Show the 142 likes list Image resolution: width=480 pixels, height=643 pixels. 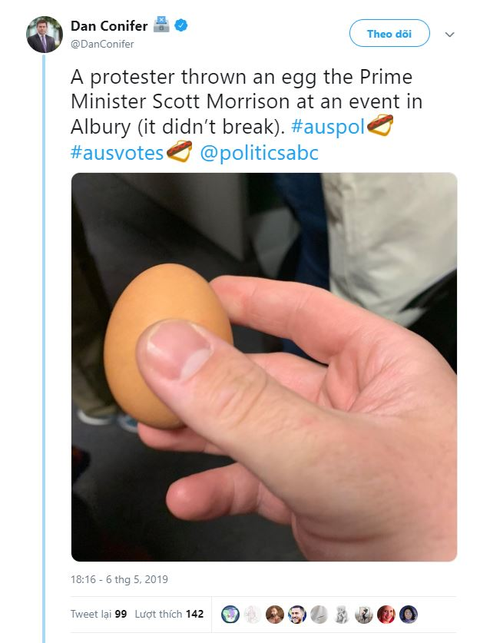[x=169, y=614]
